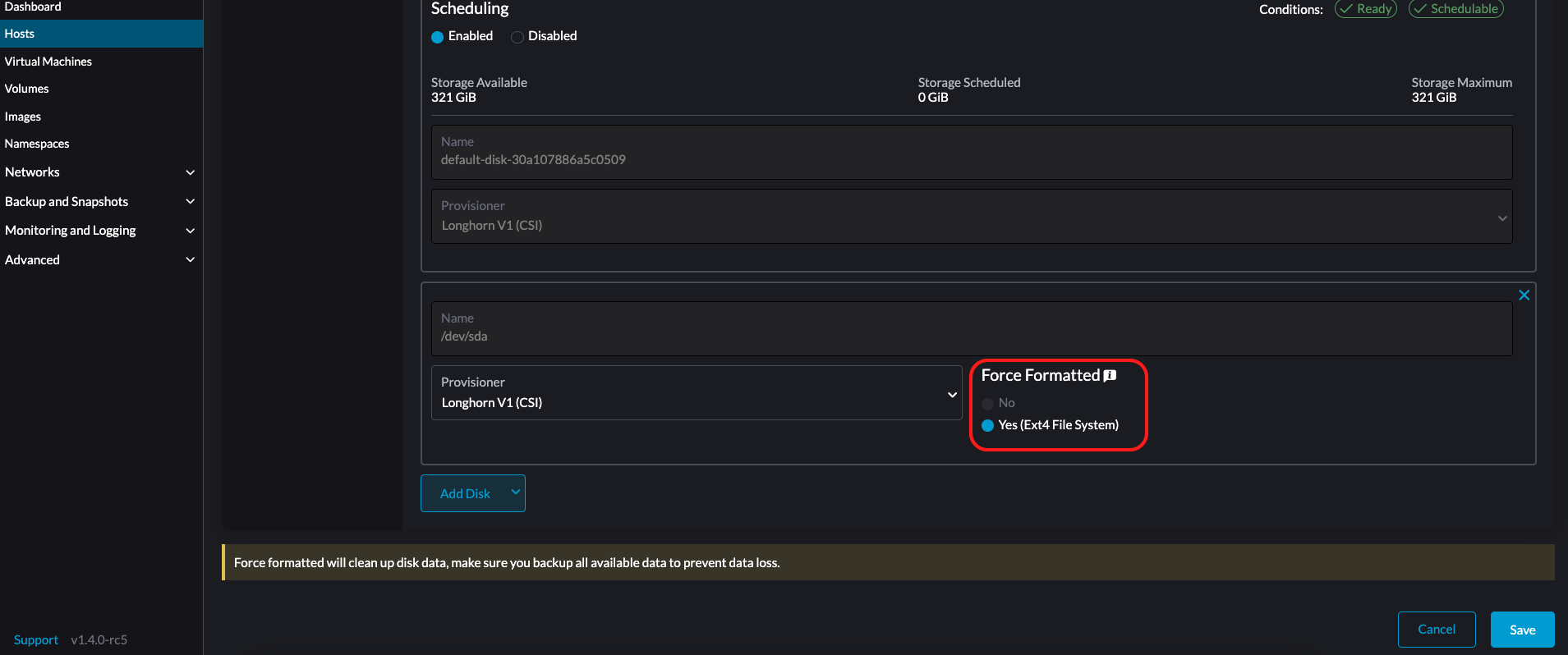Click the Save button
The image size is (1568, 655).
coord(1522,630)
